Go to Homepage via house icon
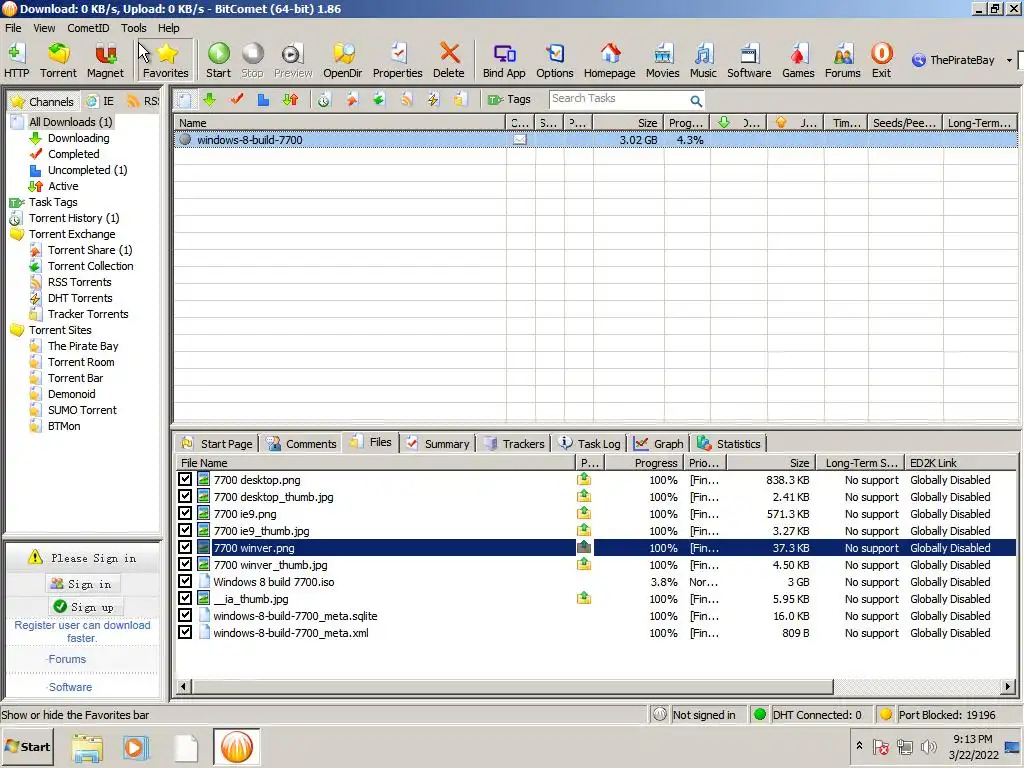The image size is (1024, 768). [x=610, y=60]
